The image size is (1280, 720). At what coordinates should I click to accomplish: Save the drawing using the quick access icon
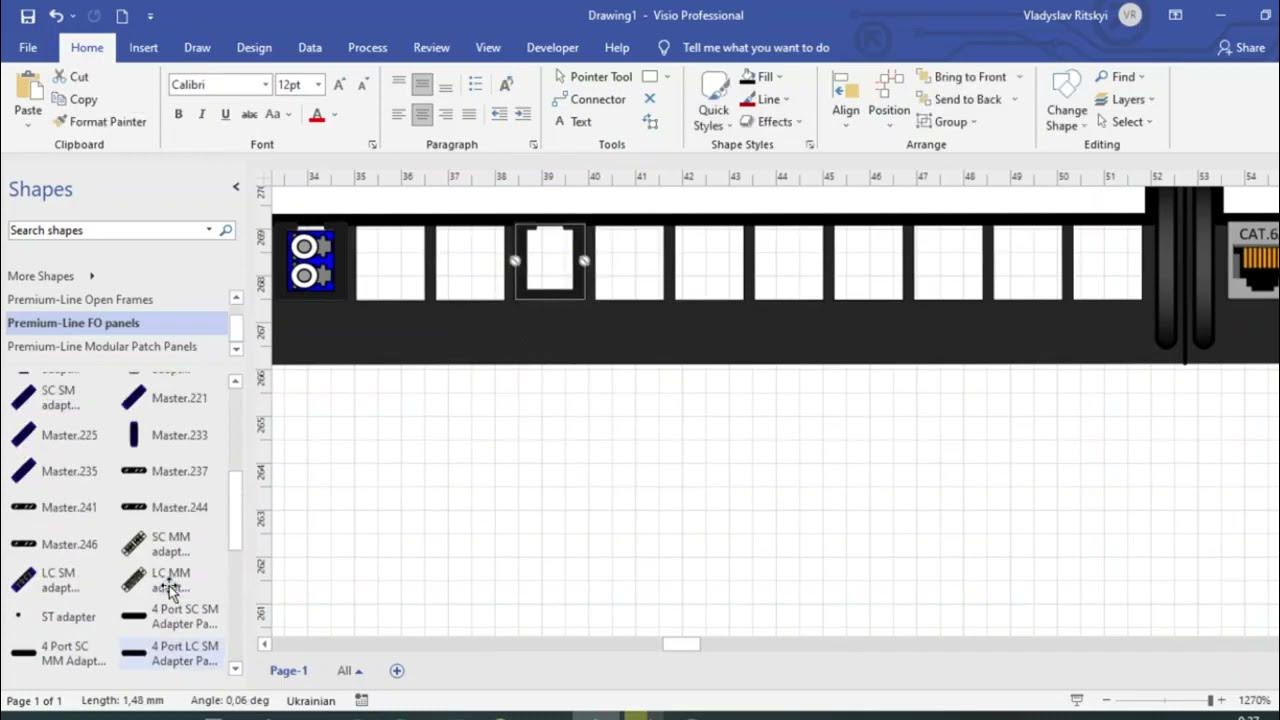tap(28, 16)
